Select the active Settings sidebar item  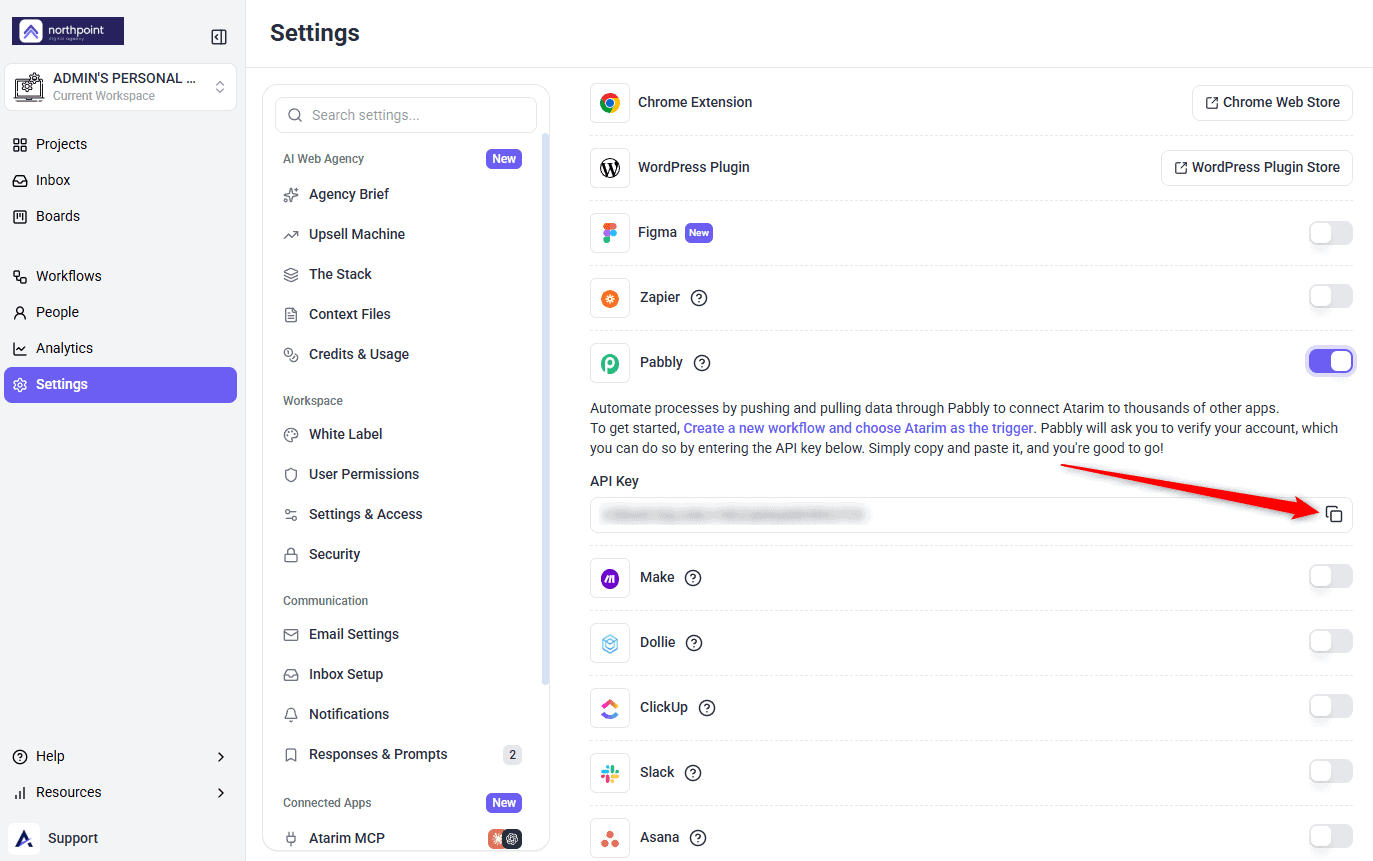(x=120, y=385)
